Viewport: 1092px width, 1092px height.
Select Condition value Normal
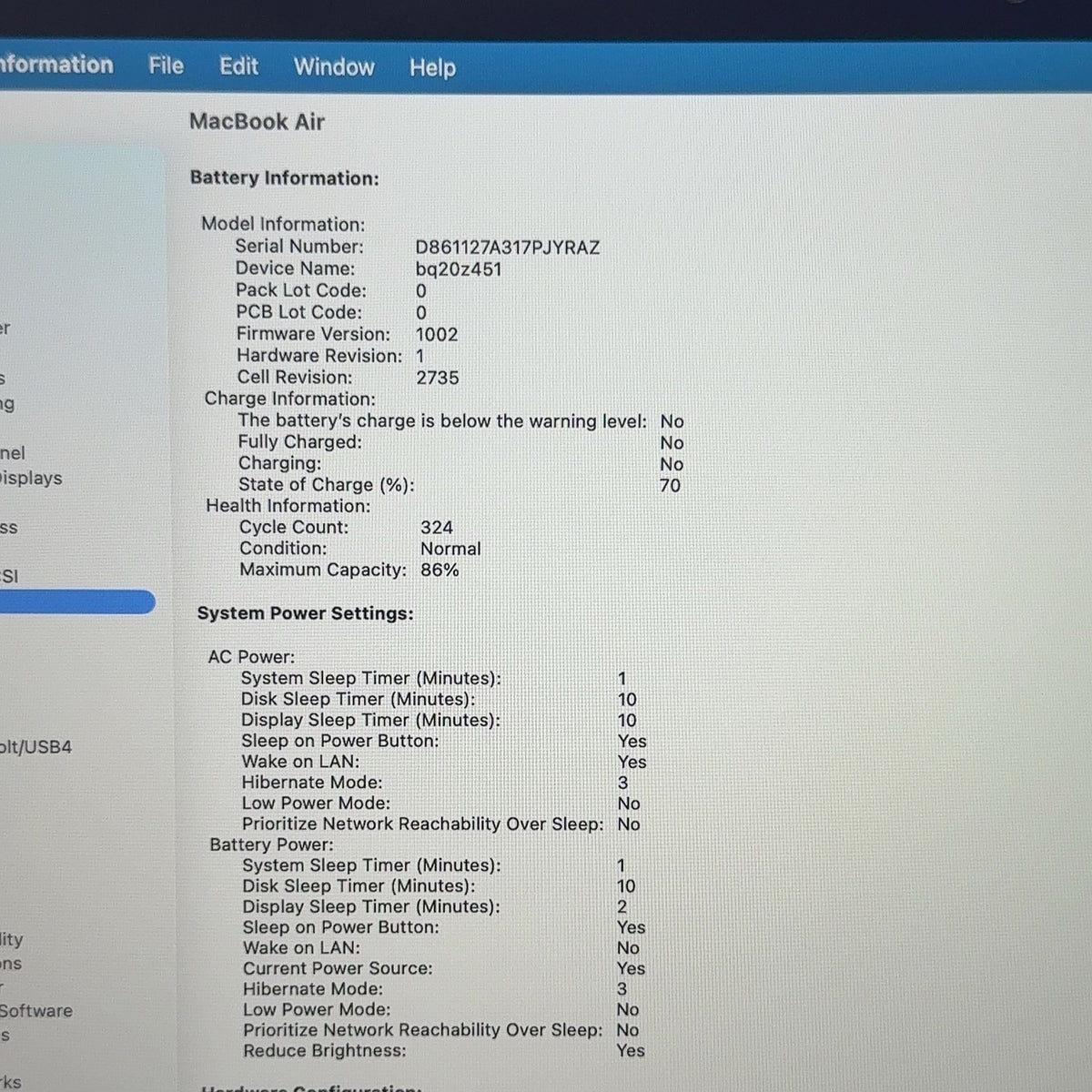click(450, 549)
